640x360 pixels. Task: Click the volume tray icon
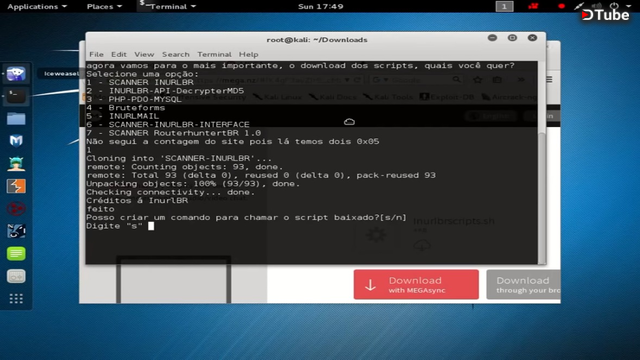click(x=597, y=6)
